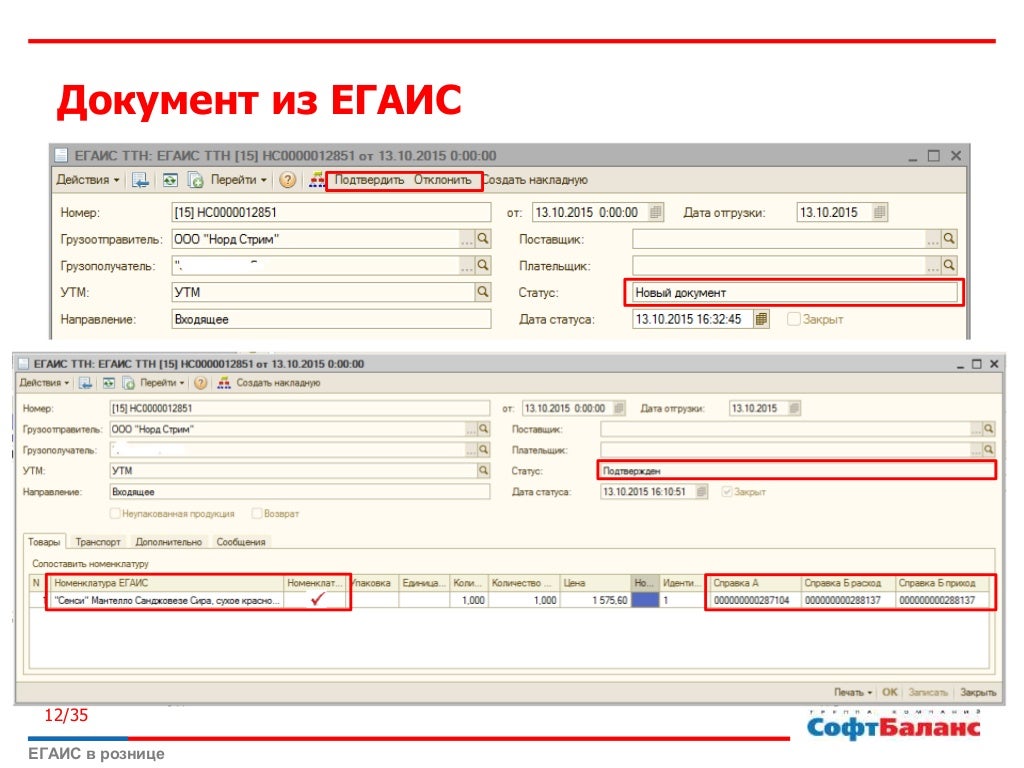Viewport: 1024px width, 768px height.
Task: Click the help icon in the upper window toolbar
Action: click(287, 180)
